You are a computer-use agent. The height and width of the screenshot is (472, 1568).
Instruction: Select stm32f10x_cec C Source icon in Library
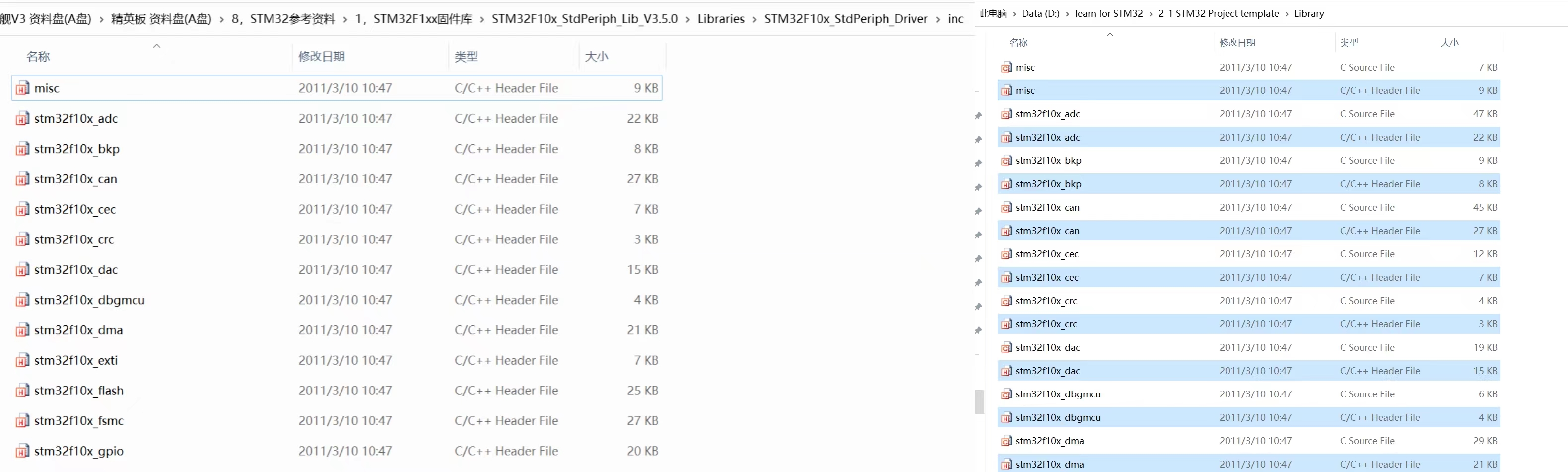[x=1007, y=254]
